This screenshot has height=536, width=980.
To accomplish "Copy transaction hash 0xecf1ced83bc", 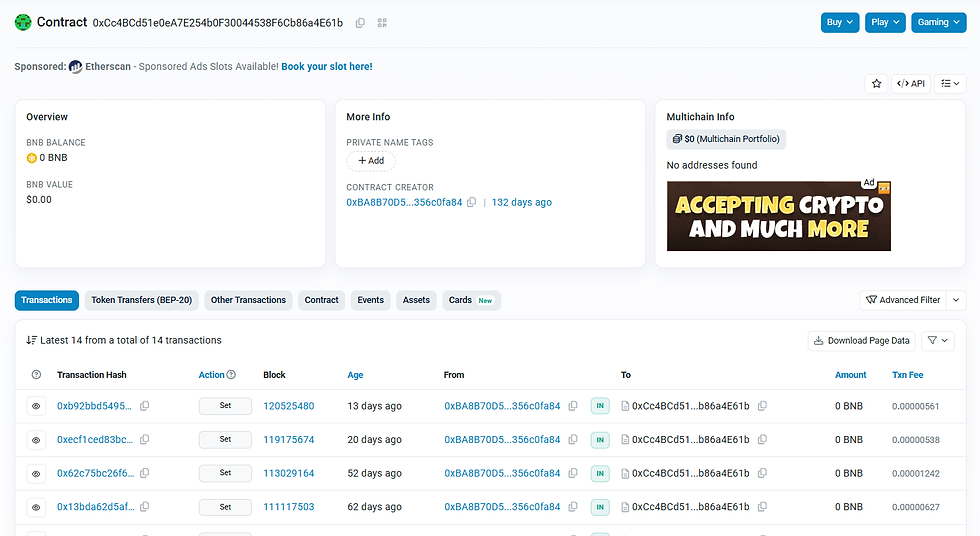I will click(144, 440).
